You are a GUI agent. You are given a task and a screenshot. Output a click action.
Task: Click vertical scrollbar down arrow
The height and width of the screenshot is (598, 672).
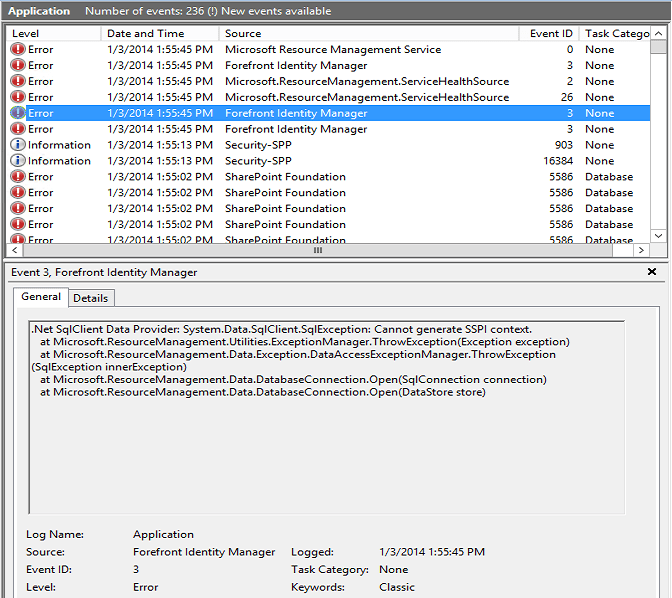pos(658,235)
